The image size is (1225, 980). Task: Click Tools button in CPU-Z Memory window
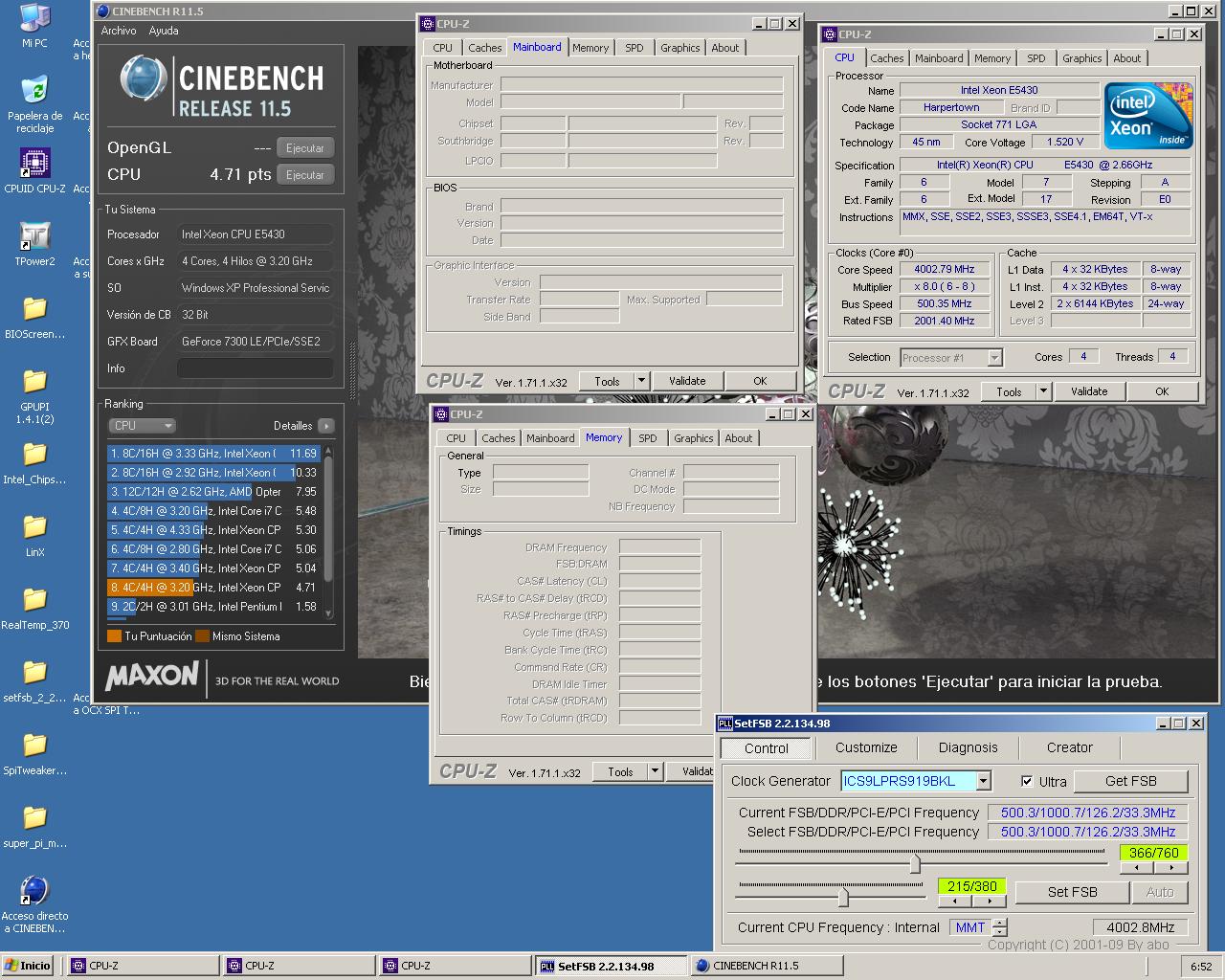coord(620,771)
